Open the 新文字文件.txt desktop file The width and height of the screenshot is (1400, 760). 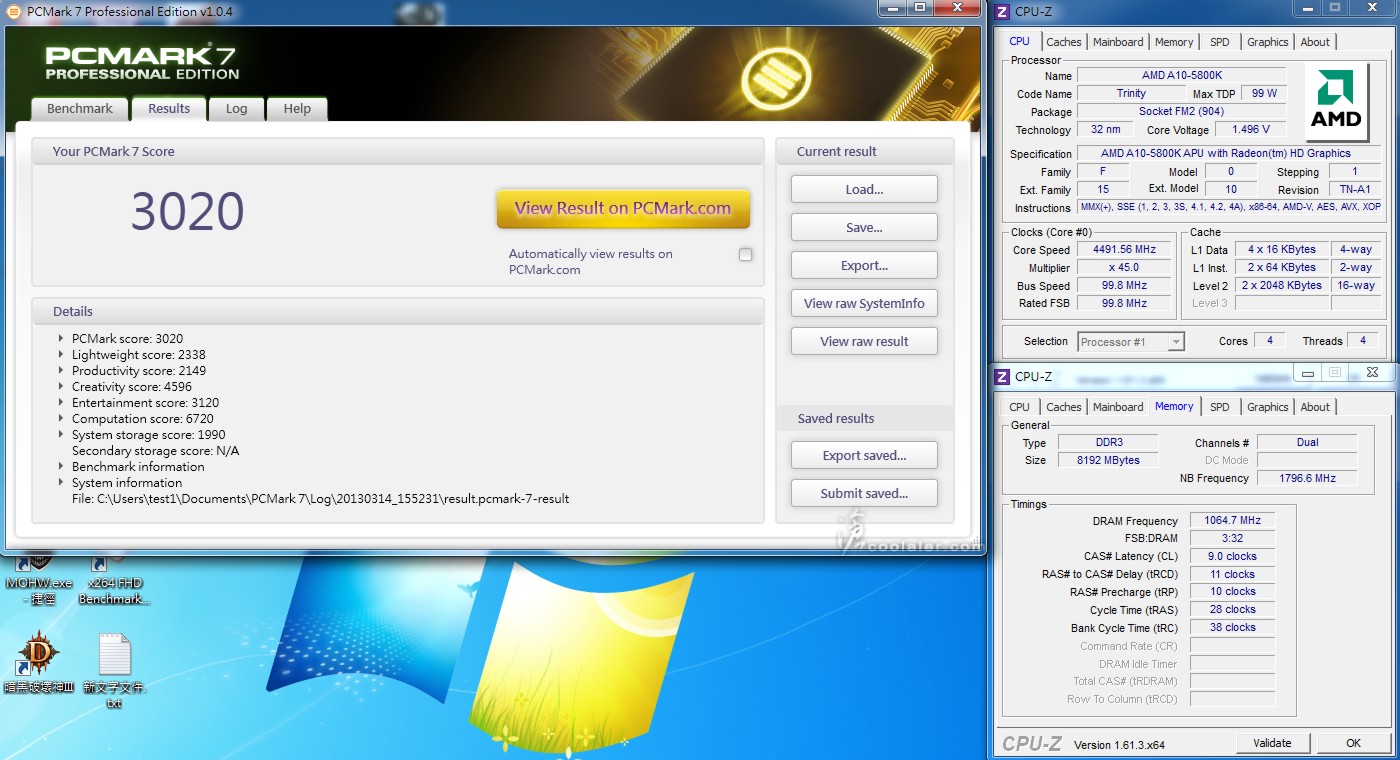click(x=114, y=670)
